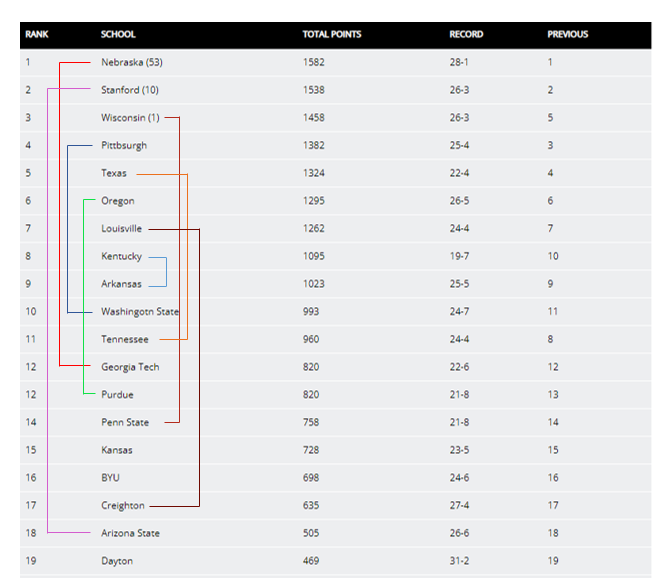Click Tennessee's previous rank 8
Screen dimensions: 669x578
click(550, 340)
